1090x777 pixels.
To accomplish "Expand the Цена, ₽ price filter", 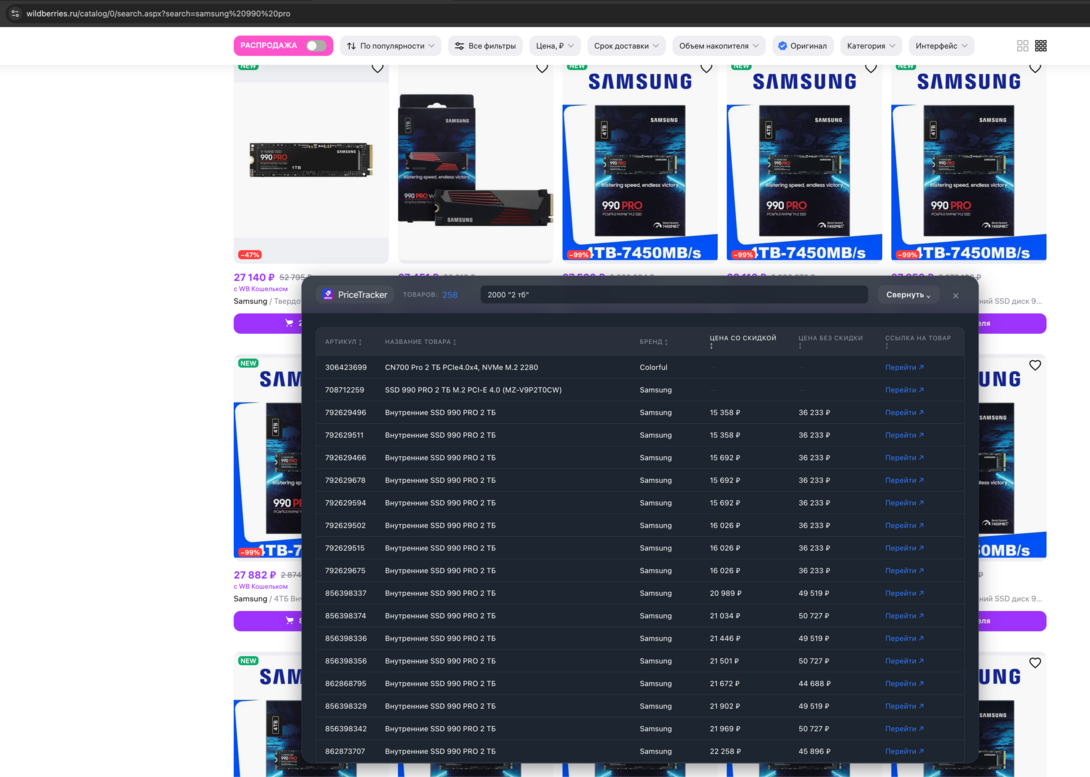I will click(555, 46).
